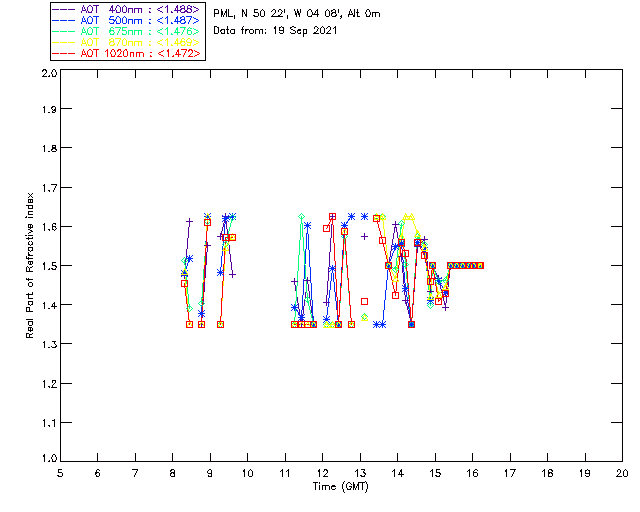Click the x-axis hour label 20
Image resolution: width=640 pixels, height=512 pixels.
622,473
